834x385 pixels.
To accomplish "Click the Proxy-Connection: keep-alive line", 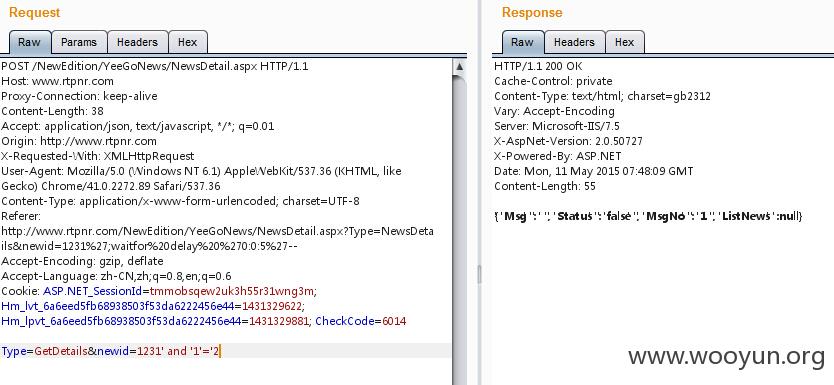I will pyautogui.click(x=79, y=96).
